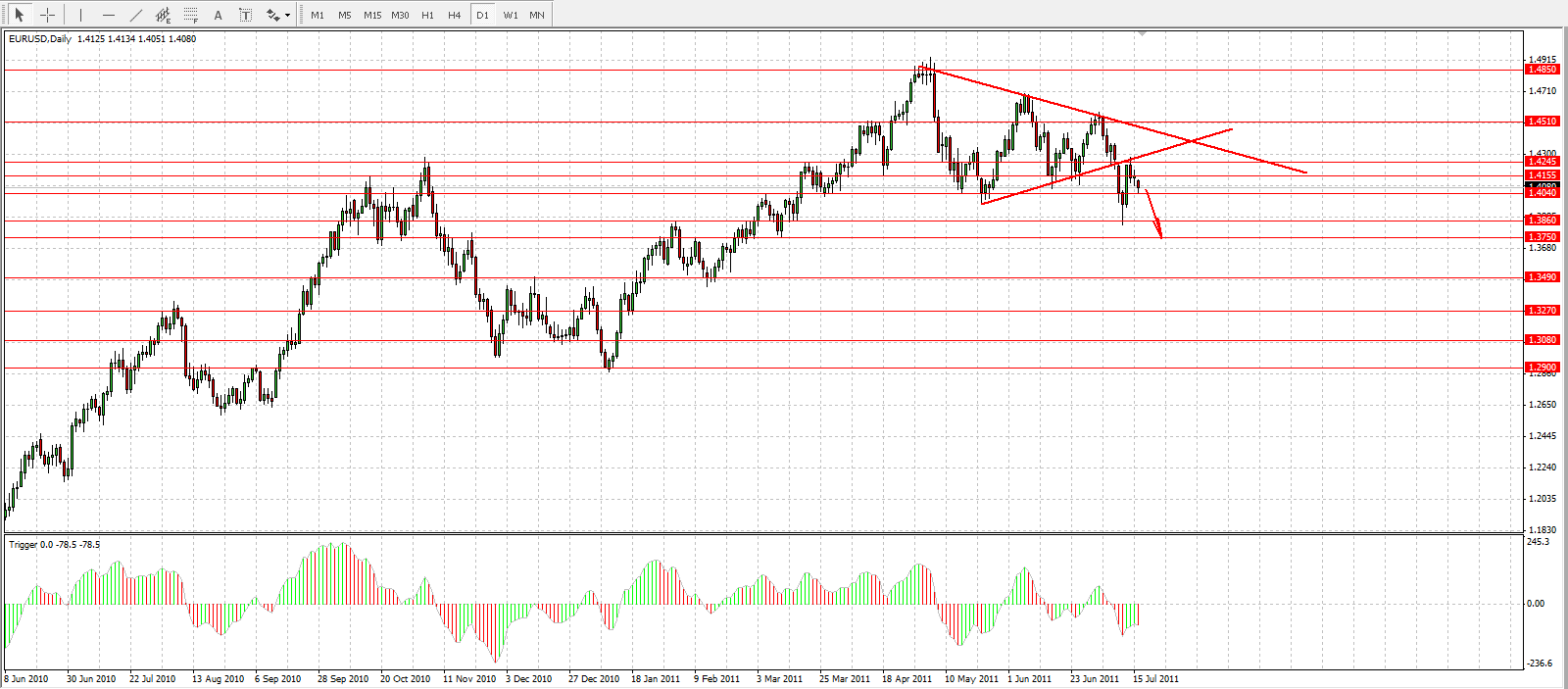Activate the Crosshair tool
Viewport: 1568px width, 689px height.
[47, 15]
